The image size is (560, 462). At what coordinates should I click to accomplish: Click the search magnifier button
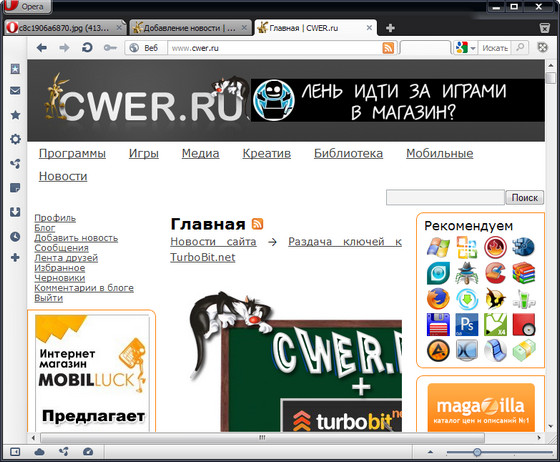tap(520, 47)
